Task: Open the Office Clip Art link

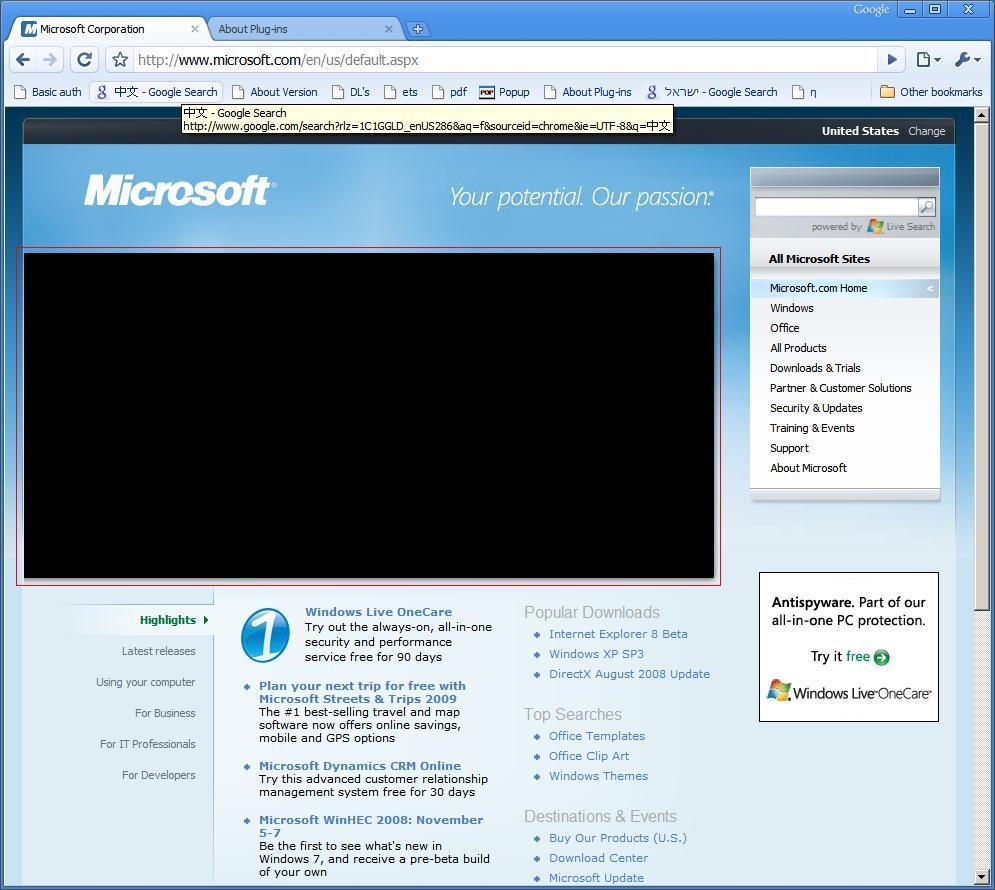Action: 589,756
